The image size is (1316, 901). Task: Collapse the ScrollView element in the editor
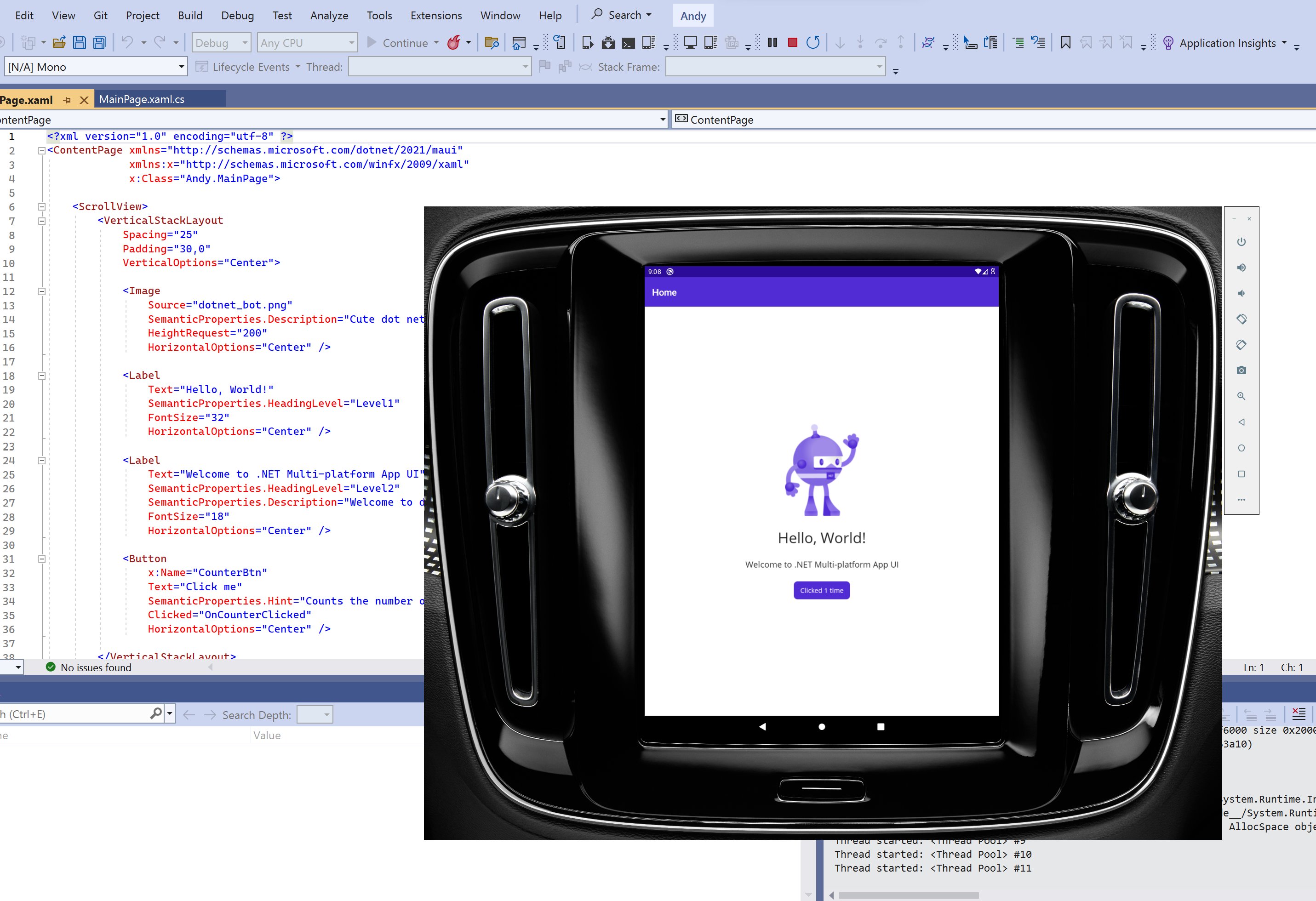41,206
